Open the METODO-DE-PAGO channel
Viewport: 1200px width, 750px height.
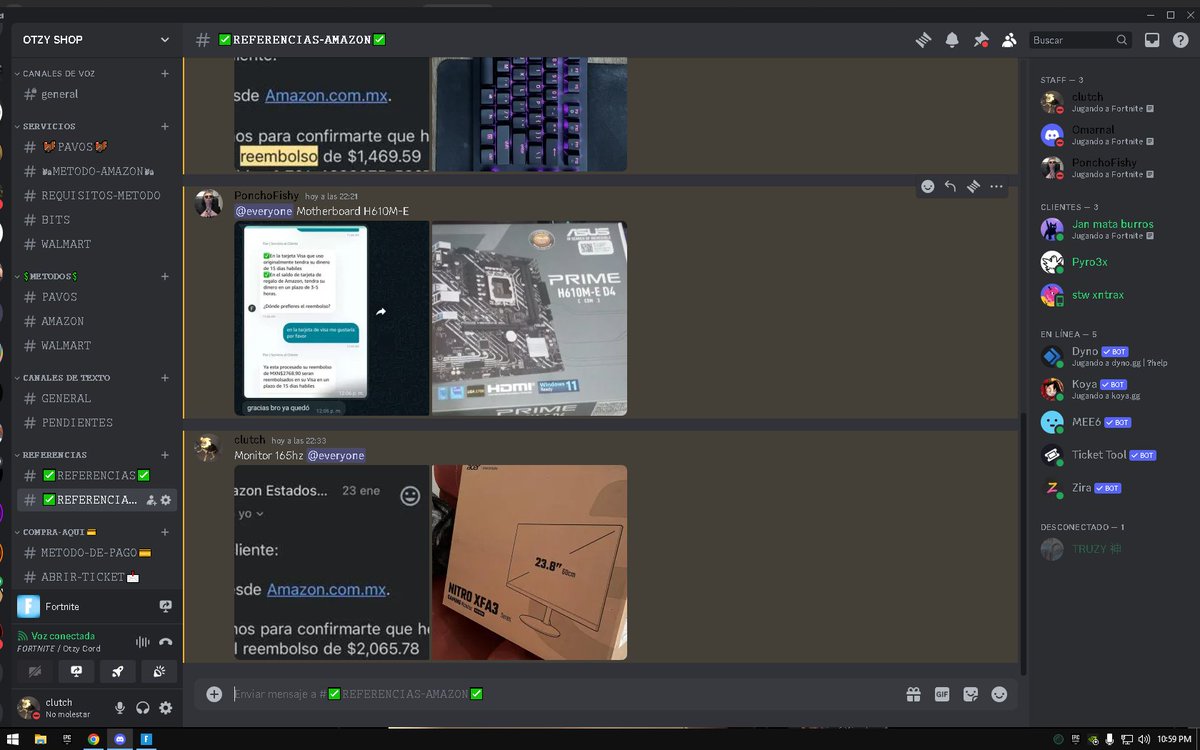[98, 553]
